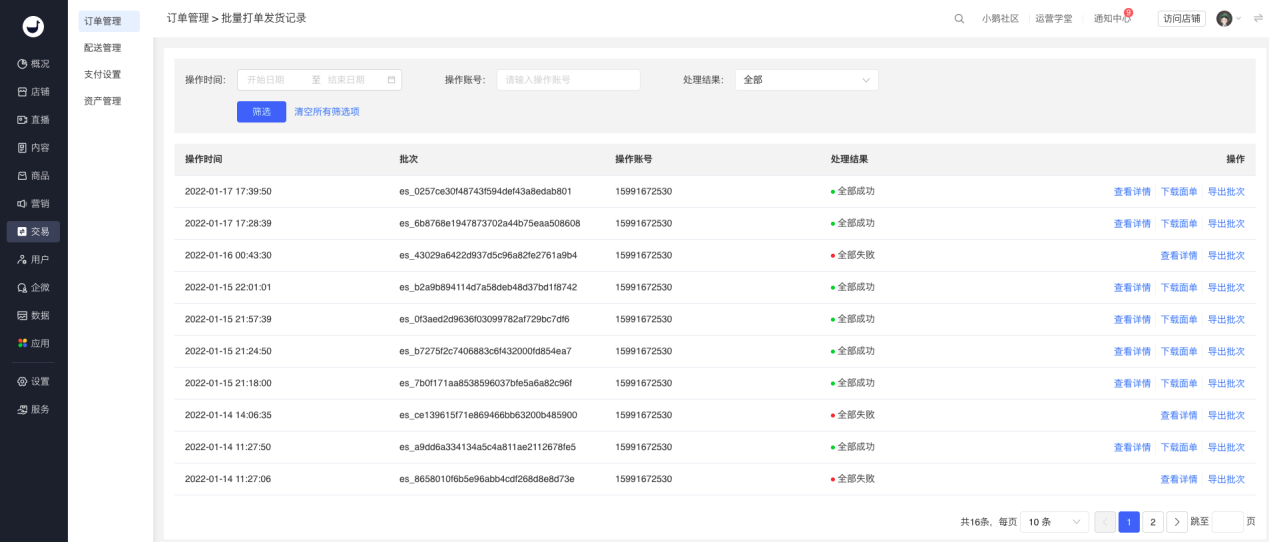Open 服务 service section in sidebar
Viewport: 1269px width, 542px height.
tap(33, 410)
